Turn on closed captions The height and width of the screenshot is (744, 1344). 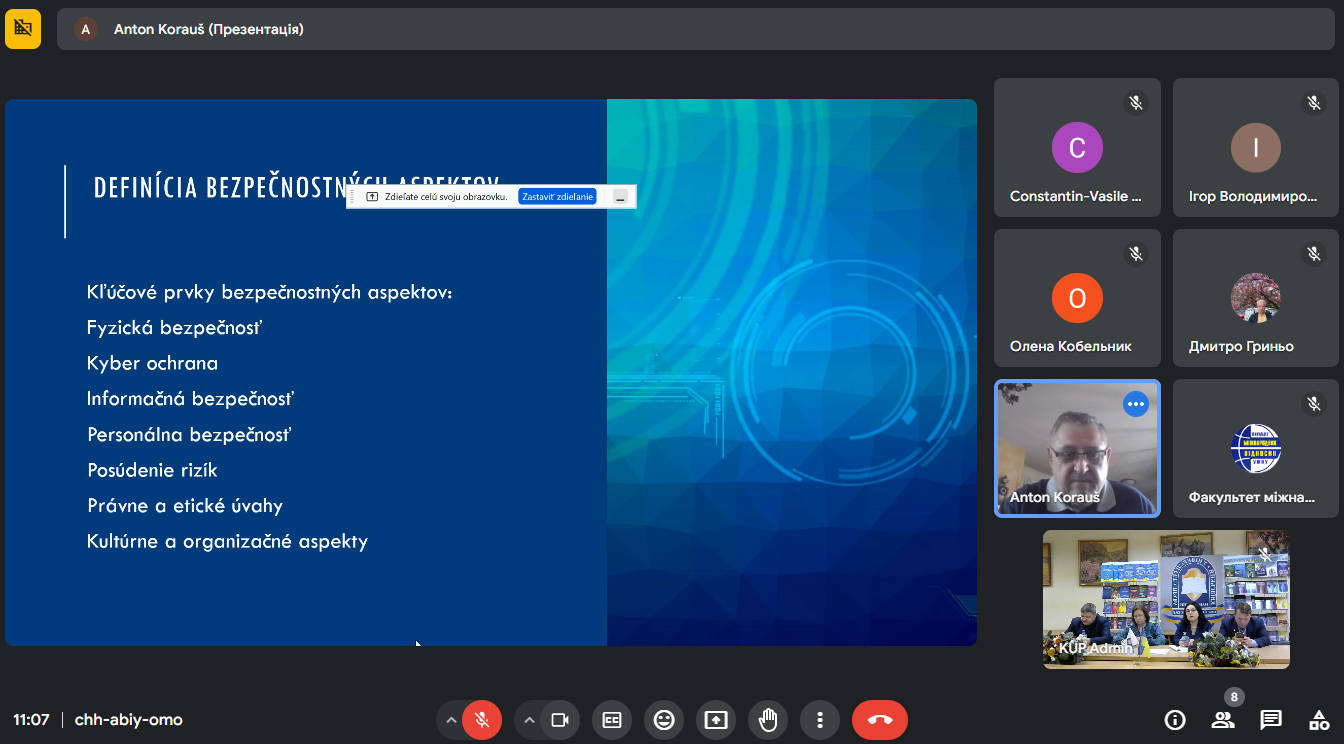pyautogui.click(x=612, y=720)
